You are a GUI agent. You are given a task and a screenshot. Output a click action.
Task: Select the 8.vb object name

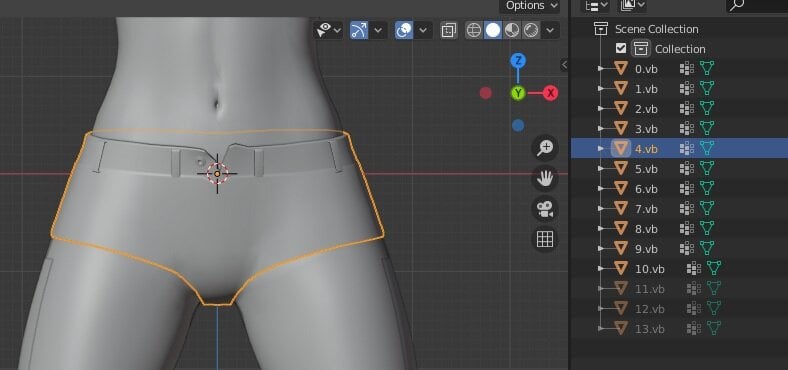click(x=646, y=229)
